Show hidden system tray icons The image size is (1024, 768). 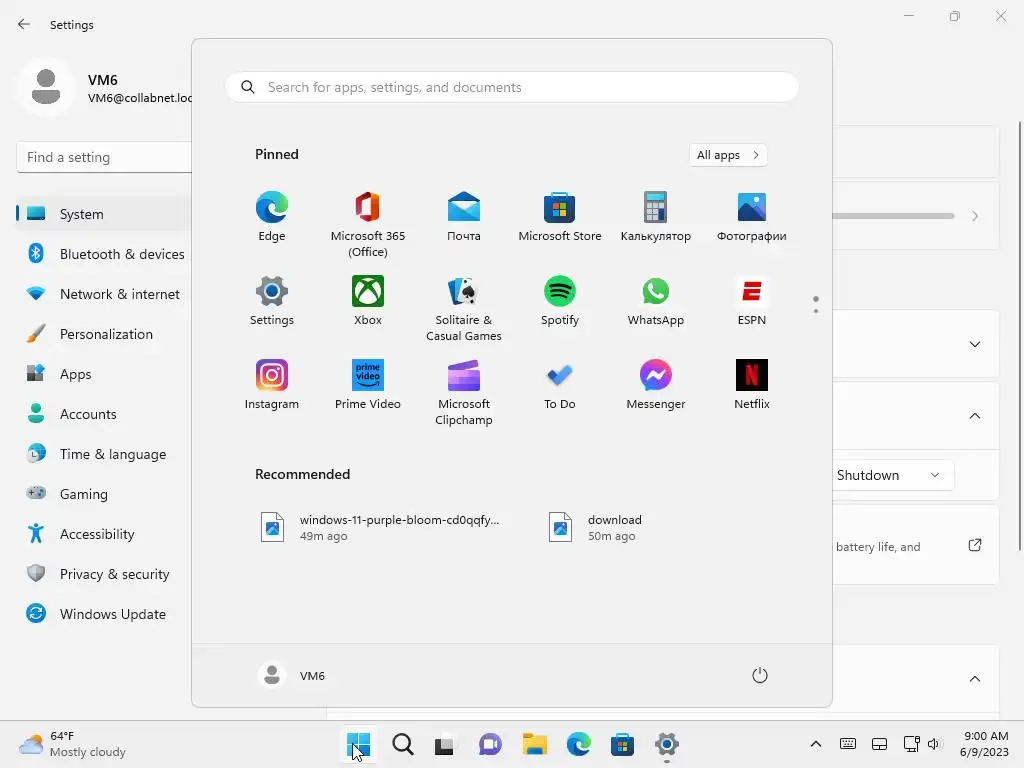[816, 744]
